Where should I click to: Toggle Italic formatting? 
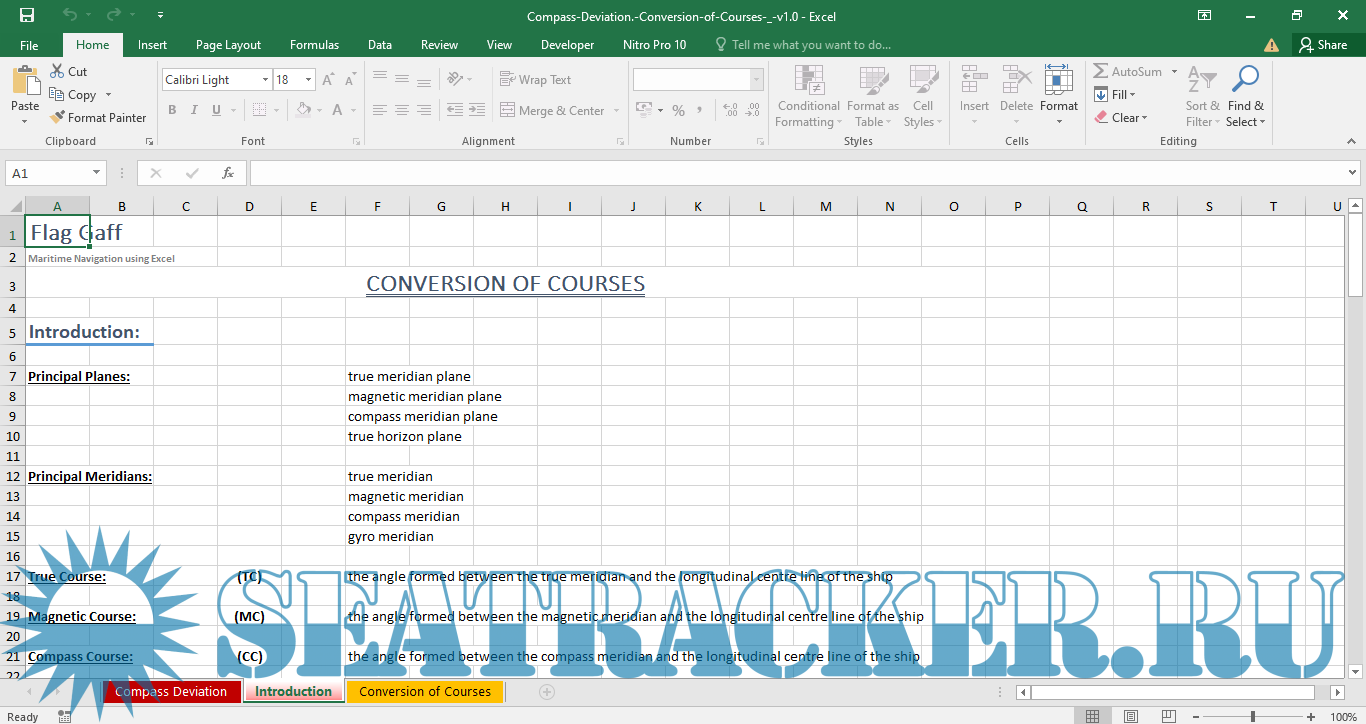(195, 111)
